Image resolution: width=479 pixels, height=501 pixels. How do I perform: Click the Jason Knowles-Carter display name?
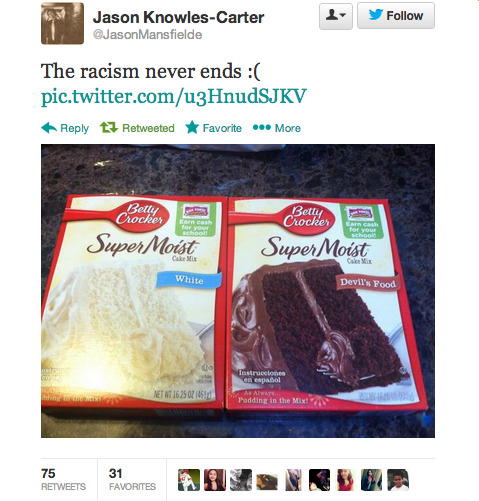pos(178,17)
